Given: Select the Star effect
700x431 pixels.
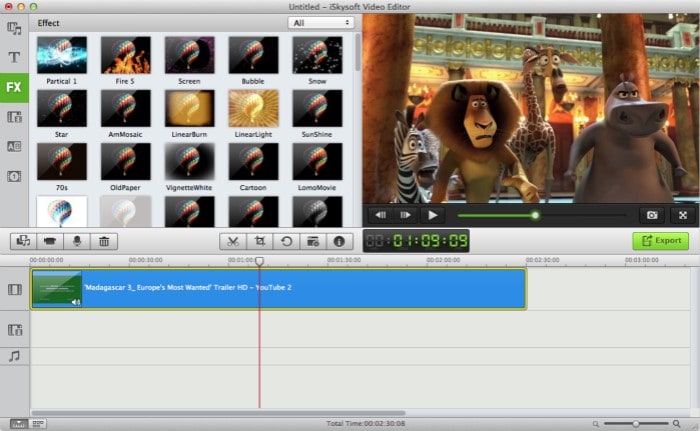Looking at the screenshot, I should [62, 109].
